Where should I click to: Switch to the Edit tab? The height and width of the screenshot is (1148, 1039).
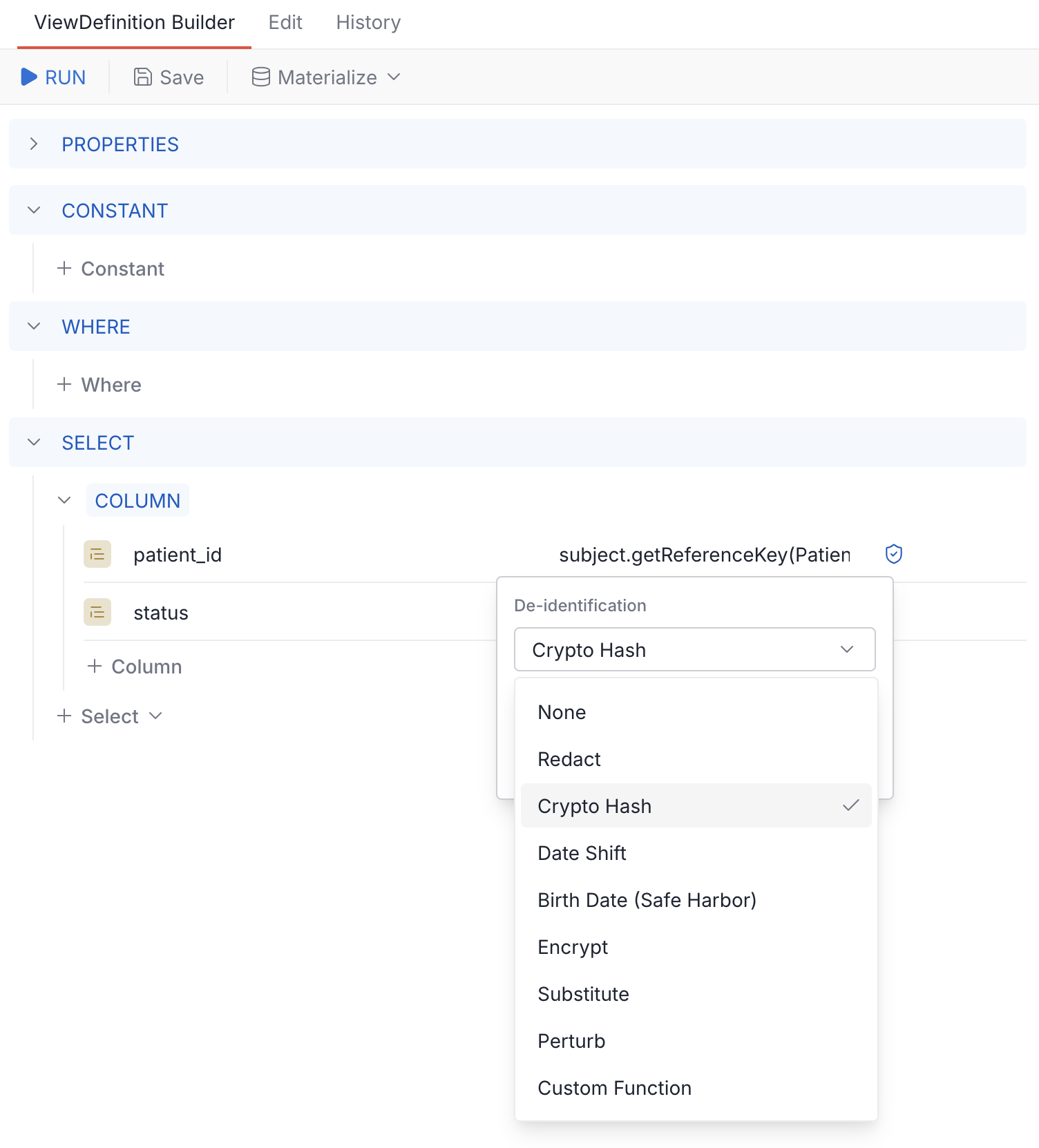coord(285,22)
